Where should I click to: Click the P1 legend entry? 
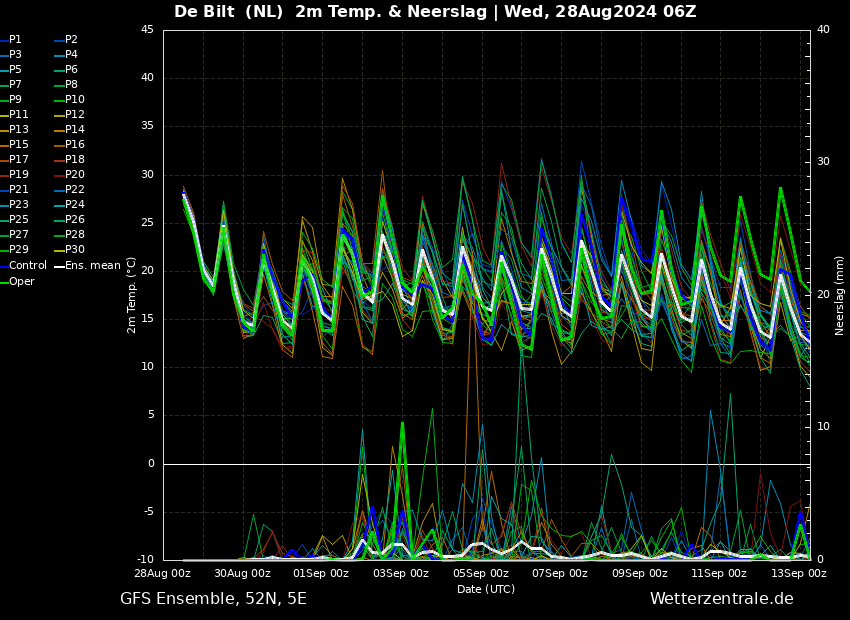11,40
